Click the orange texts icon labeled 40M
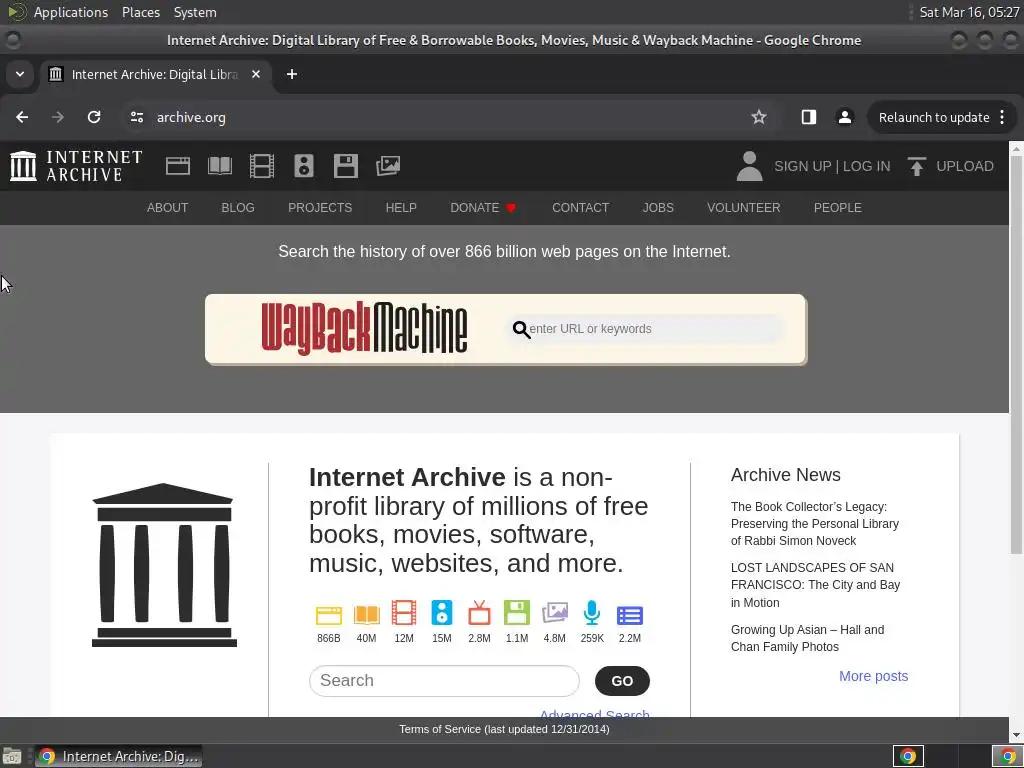This screenshot has height=768, width=1024. tap(366, 615)
